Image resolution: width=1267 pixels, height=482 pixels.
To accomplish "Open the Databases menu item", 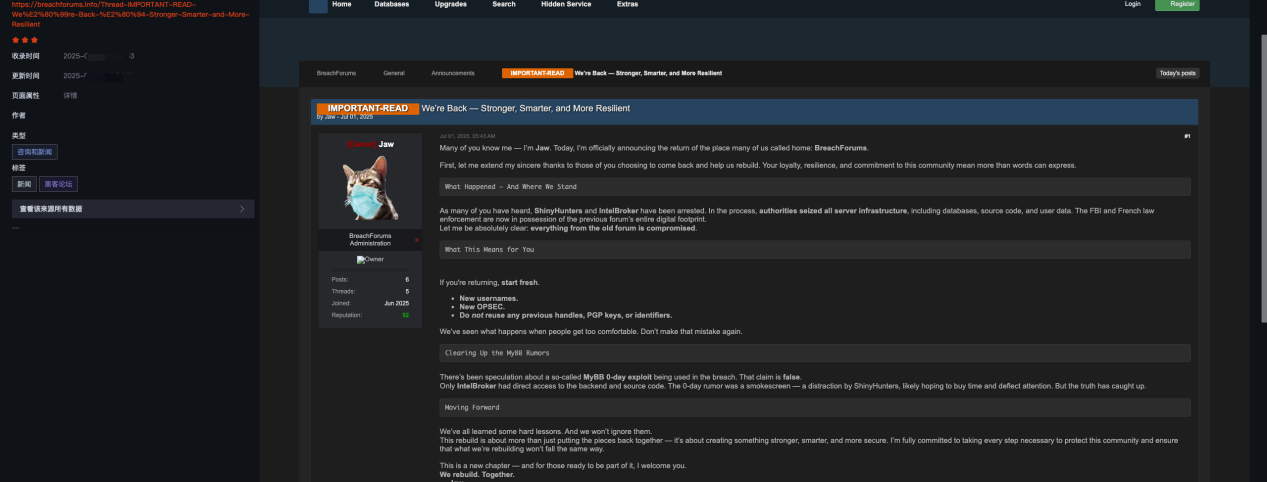I will [391, 4].
